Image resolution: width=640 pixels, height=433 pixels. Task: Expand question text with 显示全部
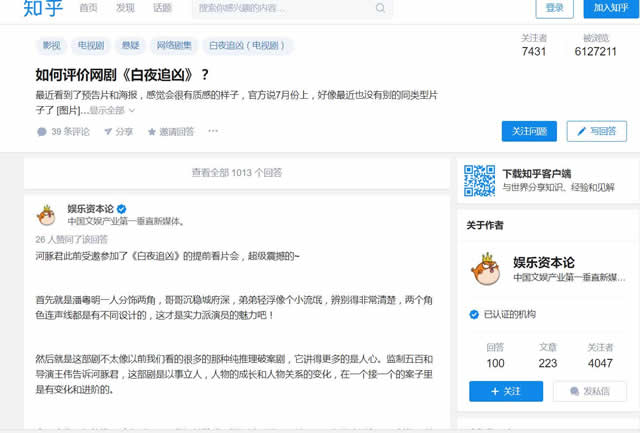tap(110, 110)
